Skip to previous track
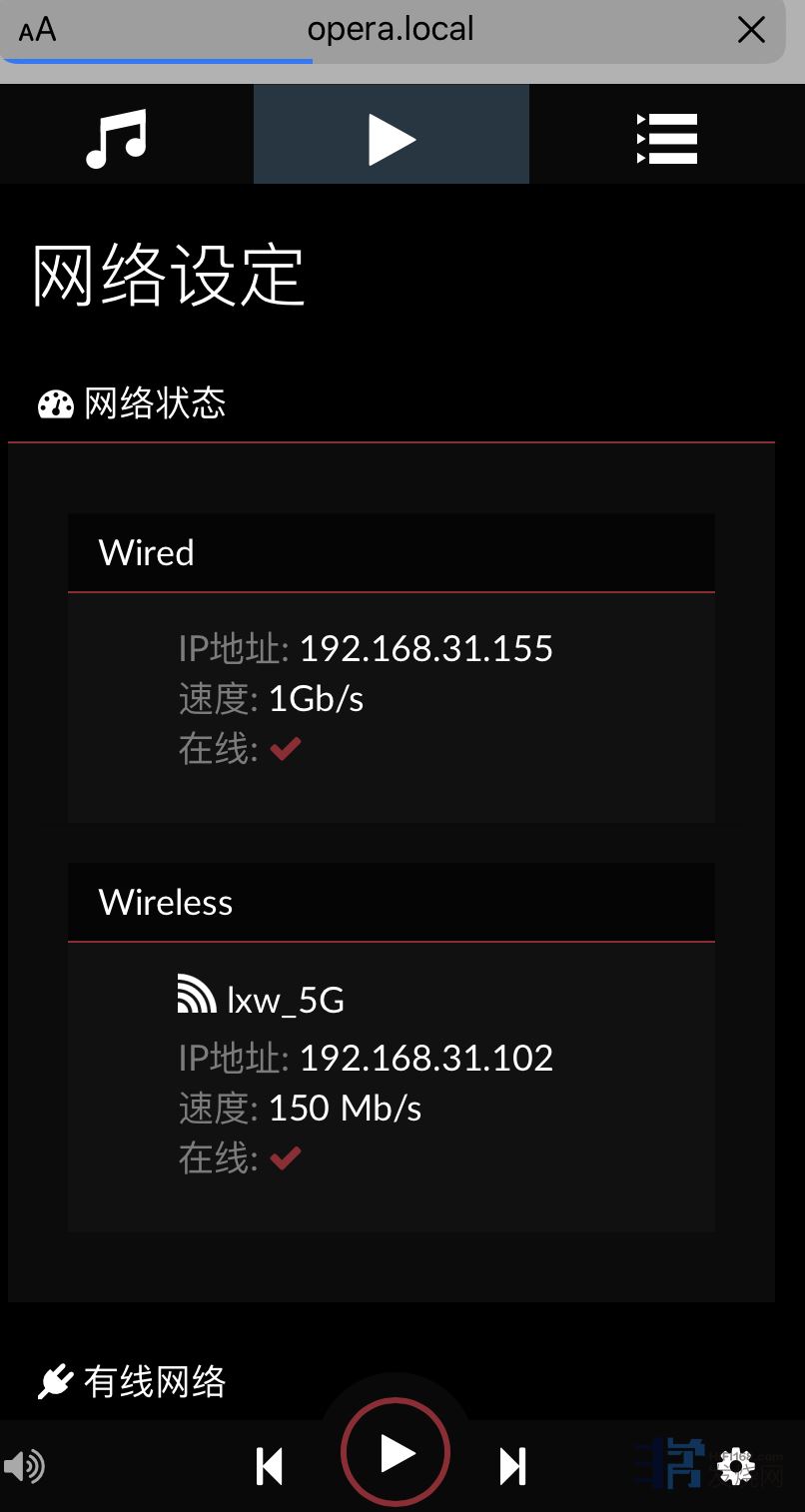805x1512 pixels. point(270,1466)
